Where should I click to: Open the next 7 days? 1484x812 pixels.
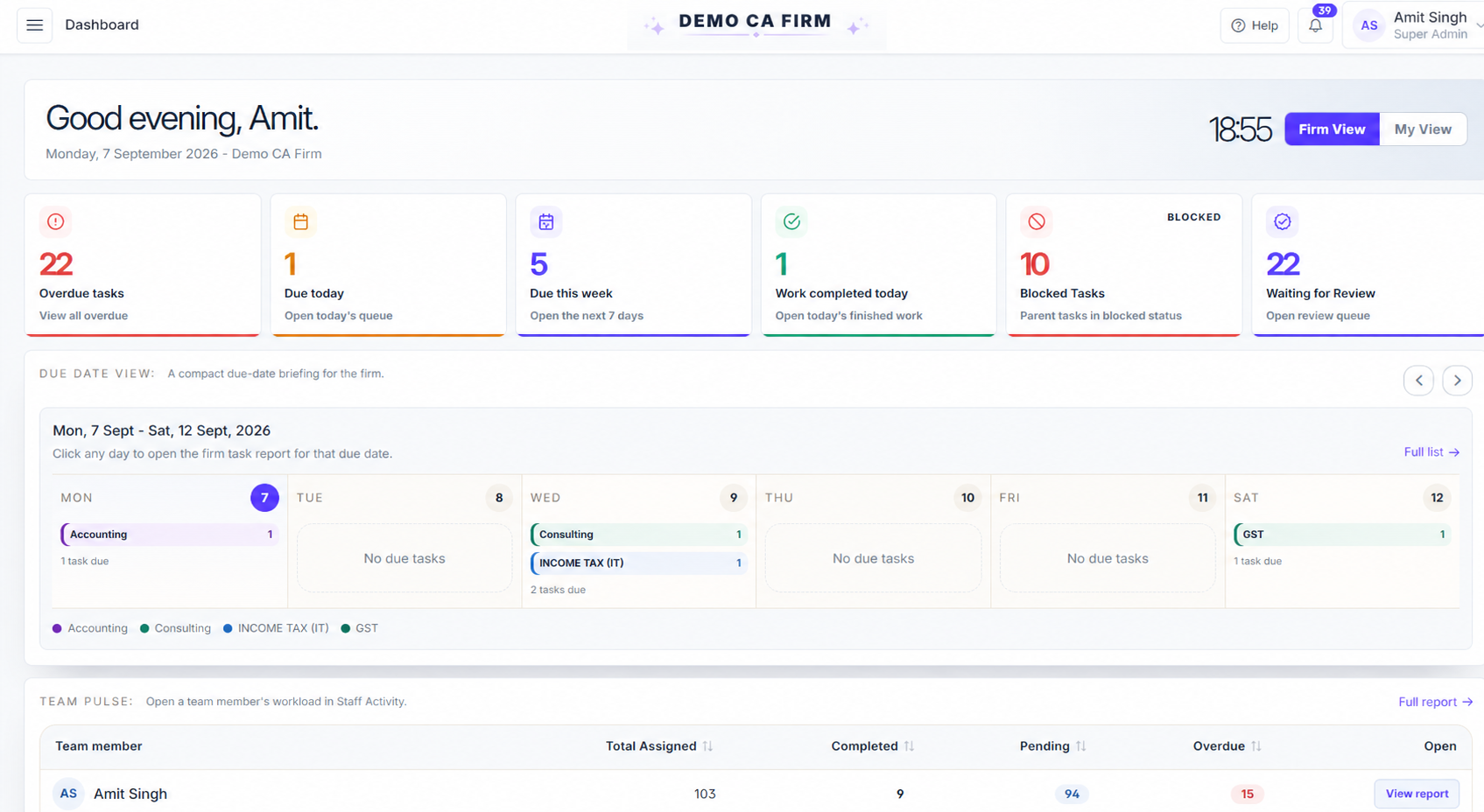coord(587,316)
